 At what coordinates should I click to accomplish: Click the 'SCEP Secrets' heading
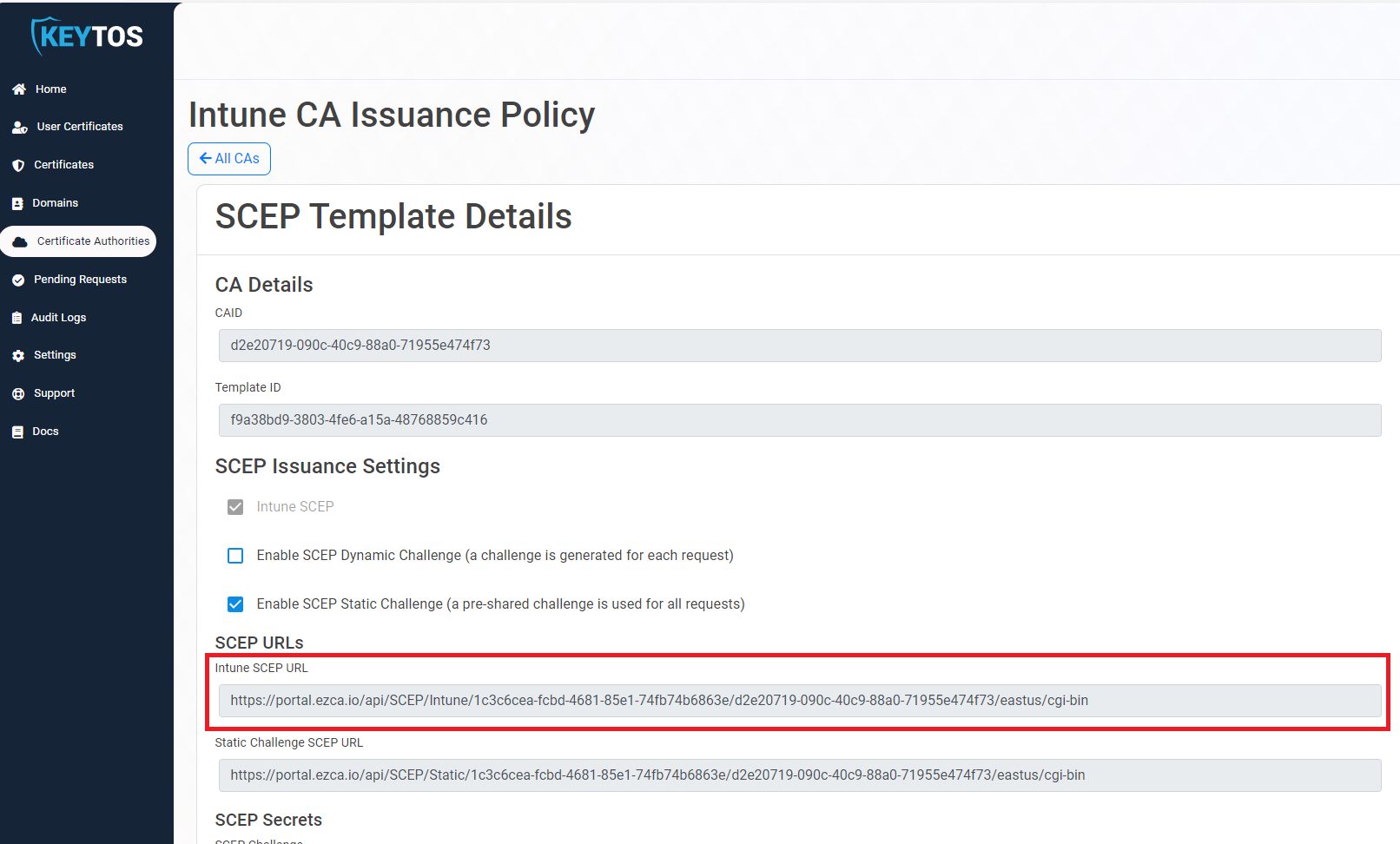268,821
